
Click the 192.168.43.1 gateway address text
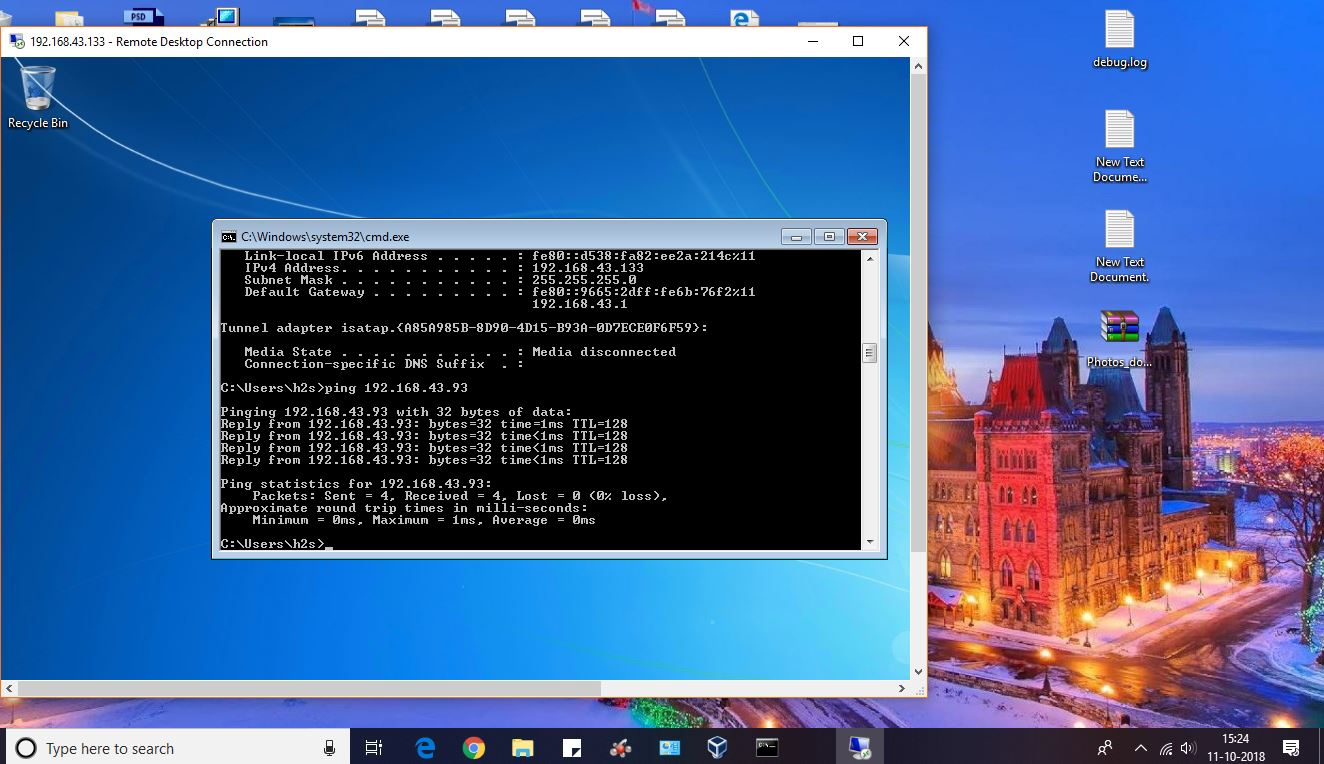(x=580, y=304)
